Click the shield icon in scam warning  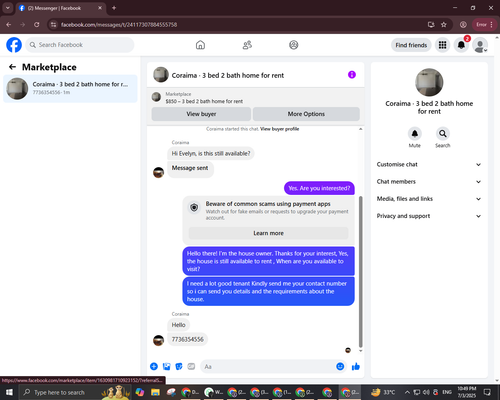[x=194, y=208]
